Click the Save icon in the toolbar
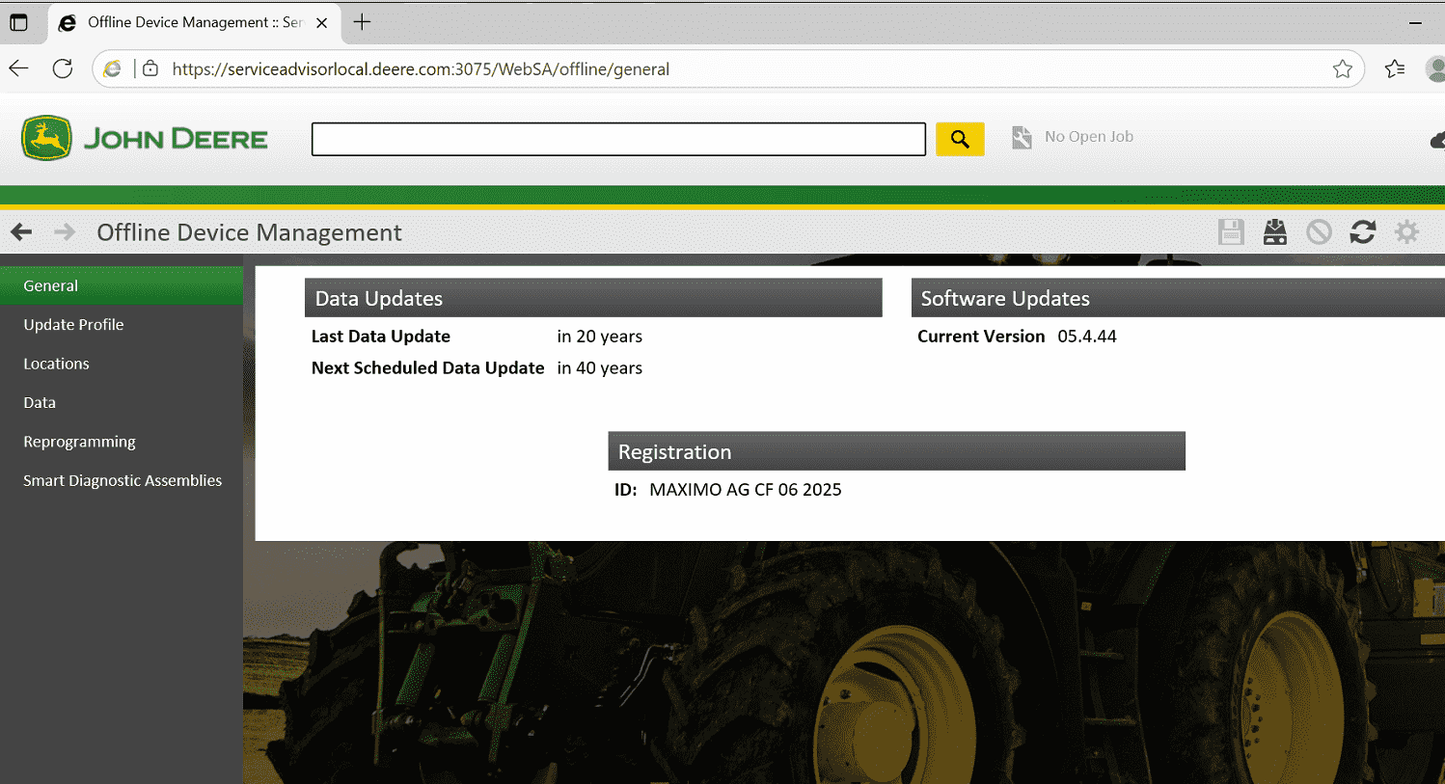The width and height of the screenshot is (1445, 784). point(1231,231)
